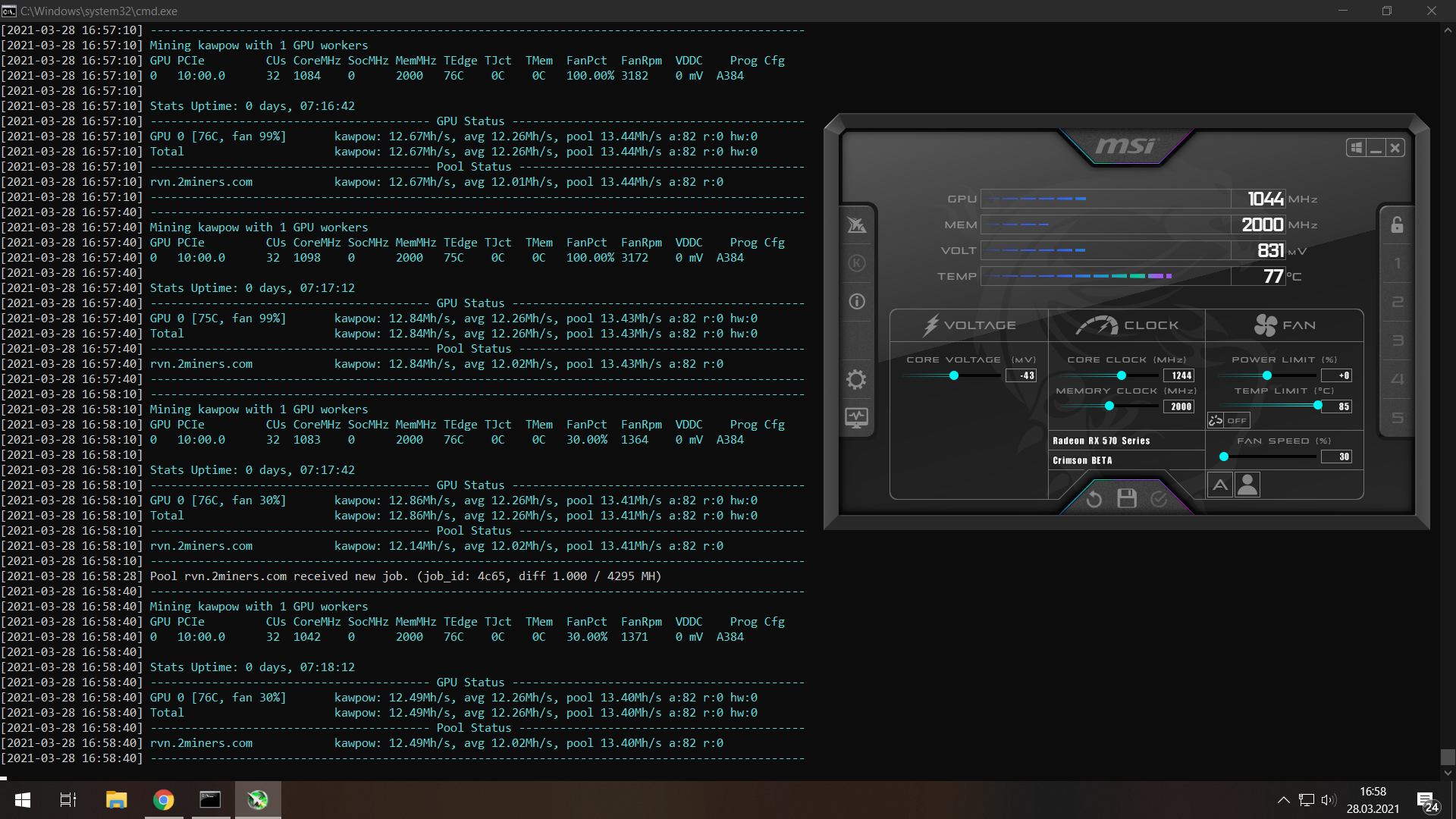
Task: Save profile with the floppy disk icon
Action: tap(1127, 498)
